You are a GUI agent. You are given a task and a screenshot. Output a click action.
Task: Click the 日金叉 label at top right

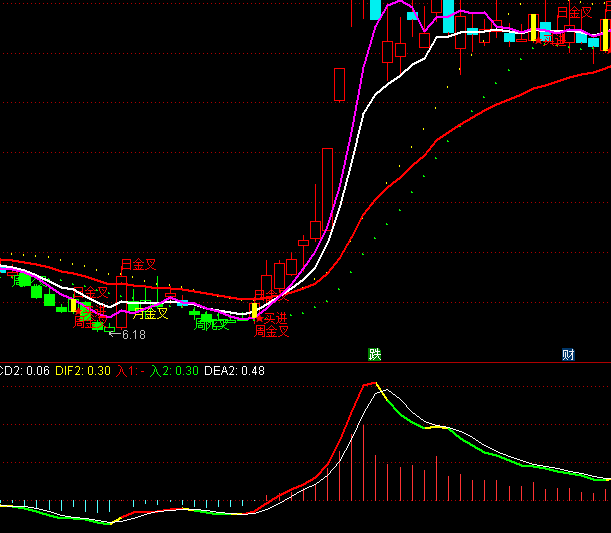click(574, 13)
